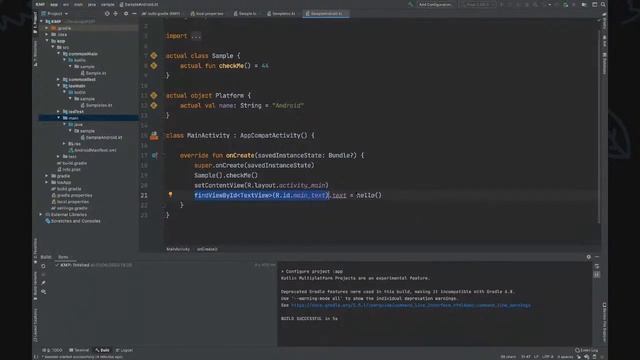Expand the res folder
This screenshot has height=360, width=640.
point(64,144)
